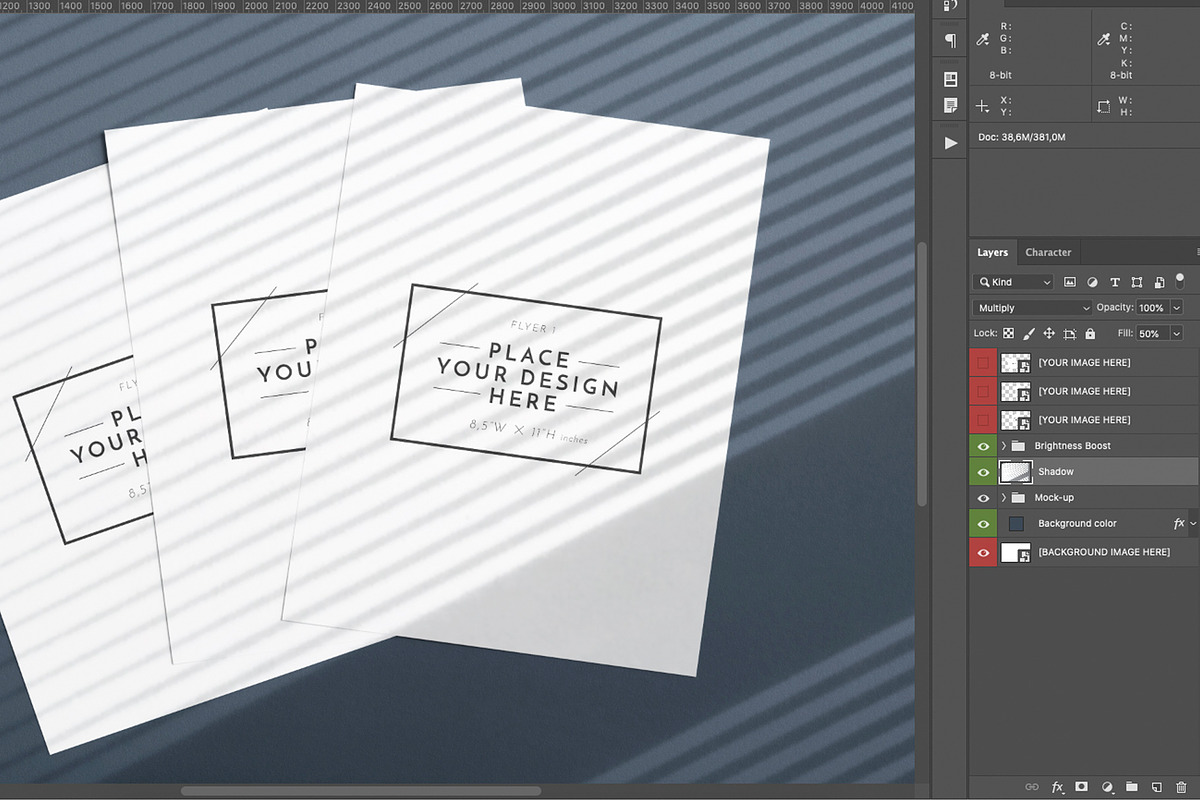Open the Actions panel play icon
The image size is (1200, 800).
click(950, 143)
